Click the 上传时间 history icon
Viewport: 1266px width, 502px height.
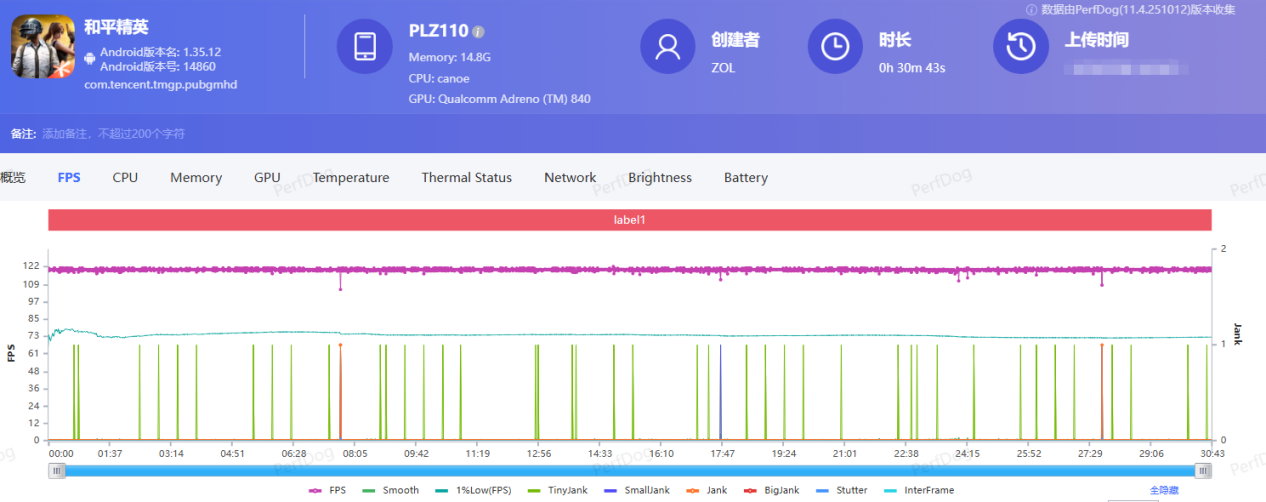tap(1020, 46)
